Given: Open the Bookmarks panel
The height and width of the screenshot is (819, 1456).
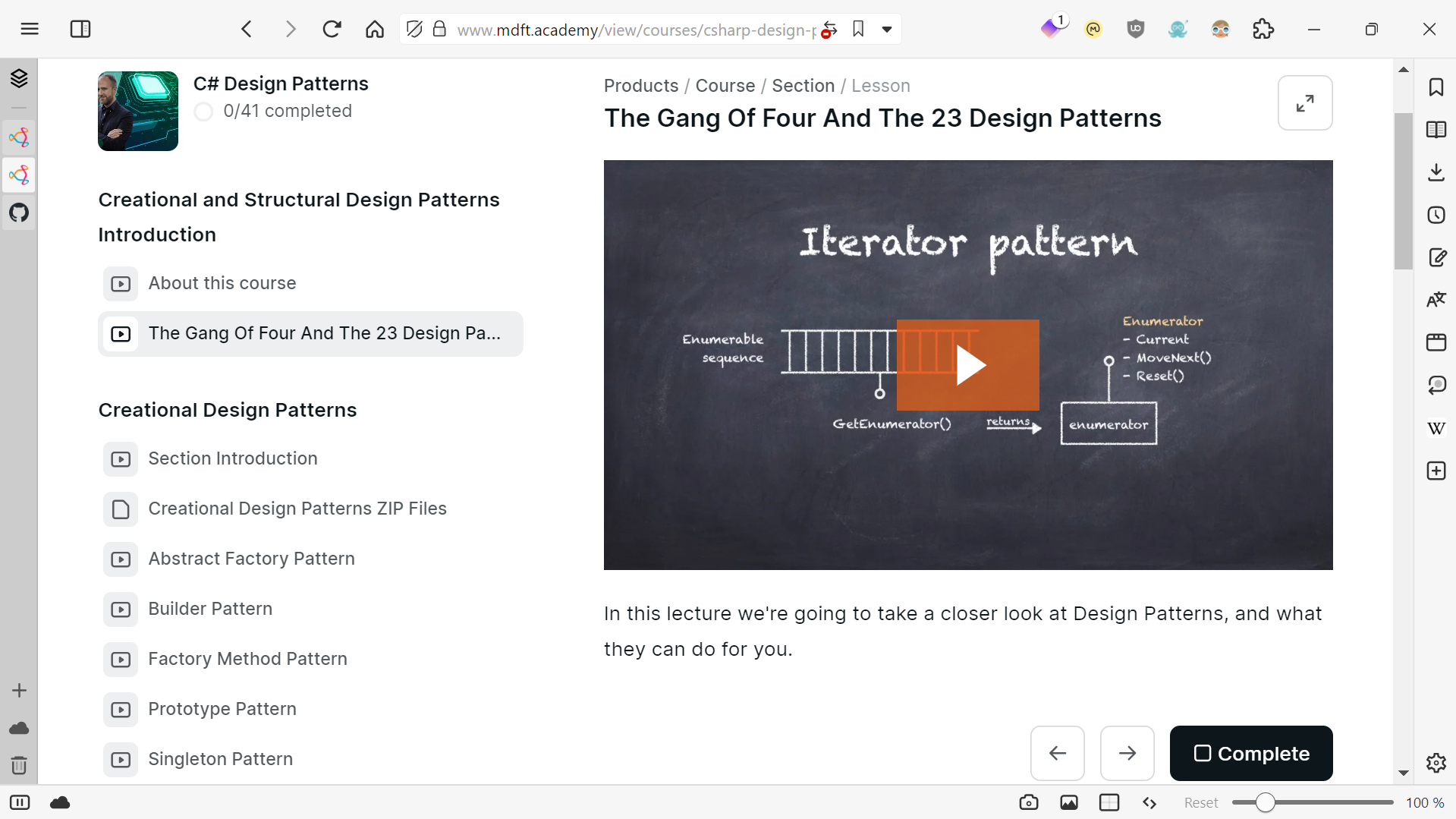Looking at the screenshot, I should coord(1436,87).
